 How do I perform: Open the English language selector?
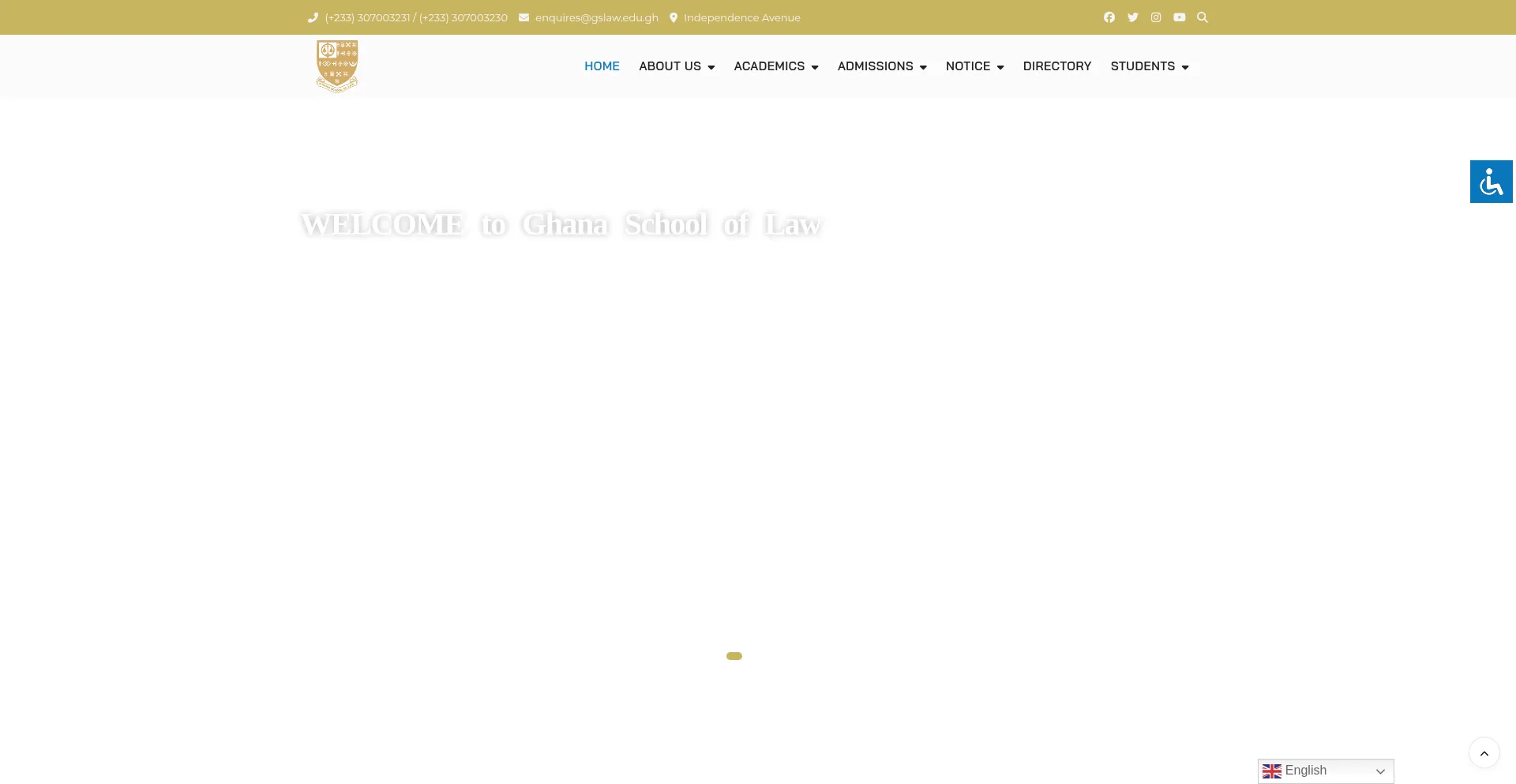[1325, 771]
